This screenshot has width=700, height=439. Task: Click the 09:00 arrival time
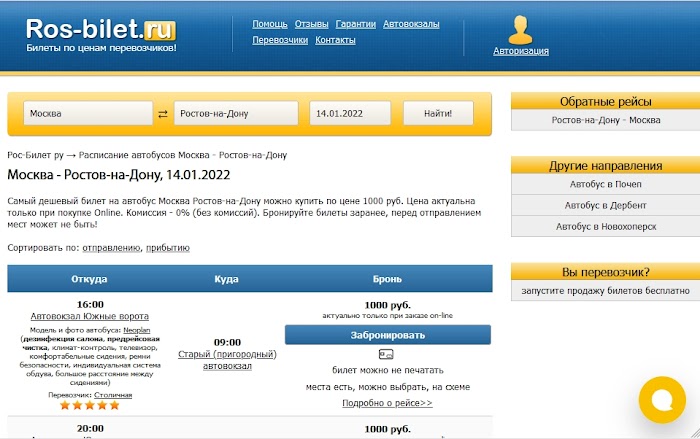pyautogui.click(x=227, y=343)
